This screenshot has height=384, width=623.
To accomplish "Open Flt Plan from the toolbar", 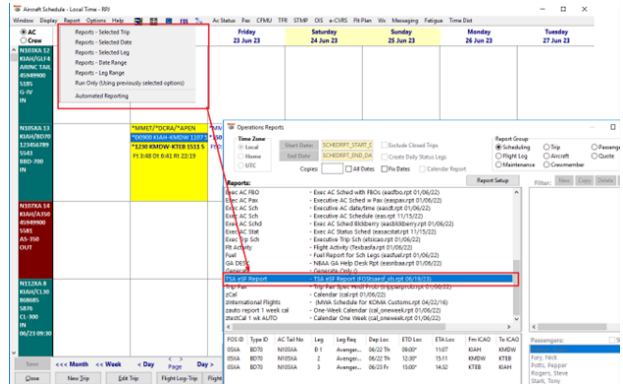I will tap(362, 21).
